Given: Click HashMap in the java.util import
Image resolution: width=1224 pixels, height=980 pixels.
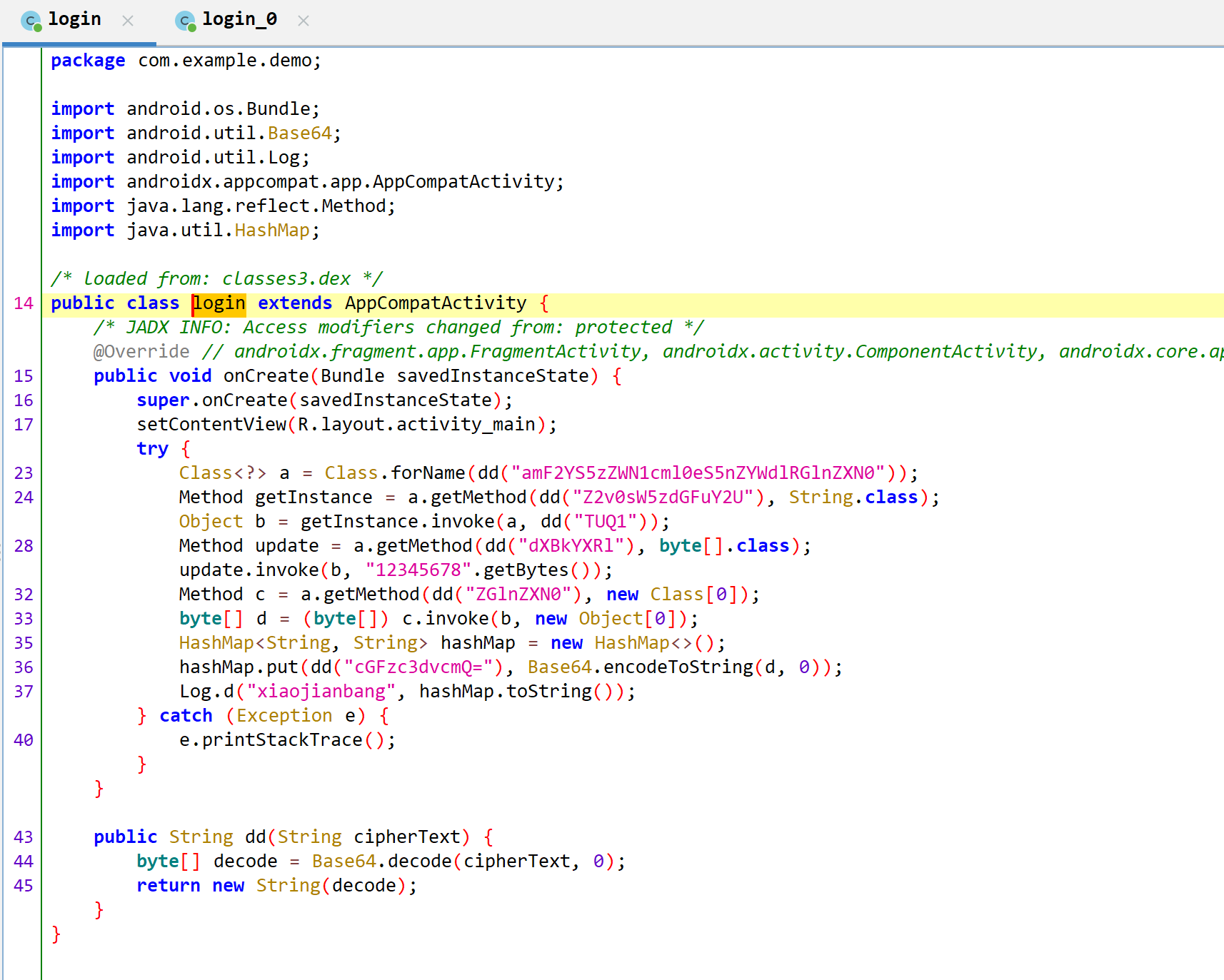Looking at the screenshot, I should [x=272, y=231].
